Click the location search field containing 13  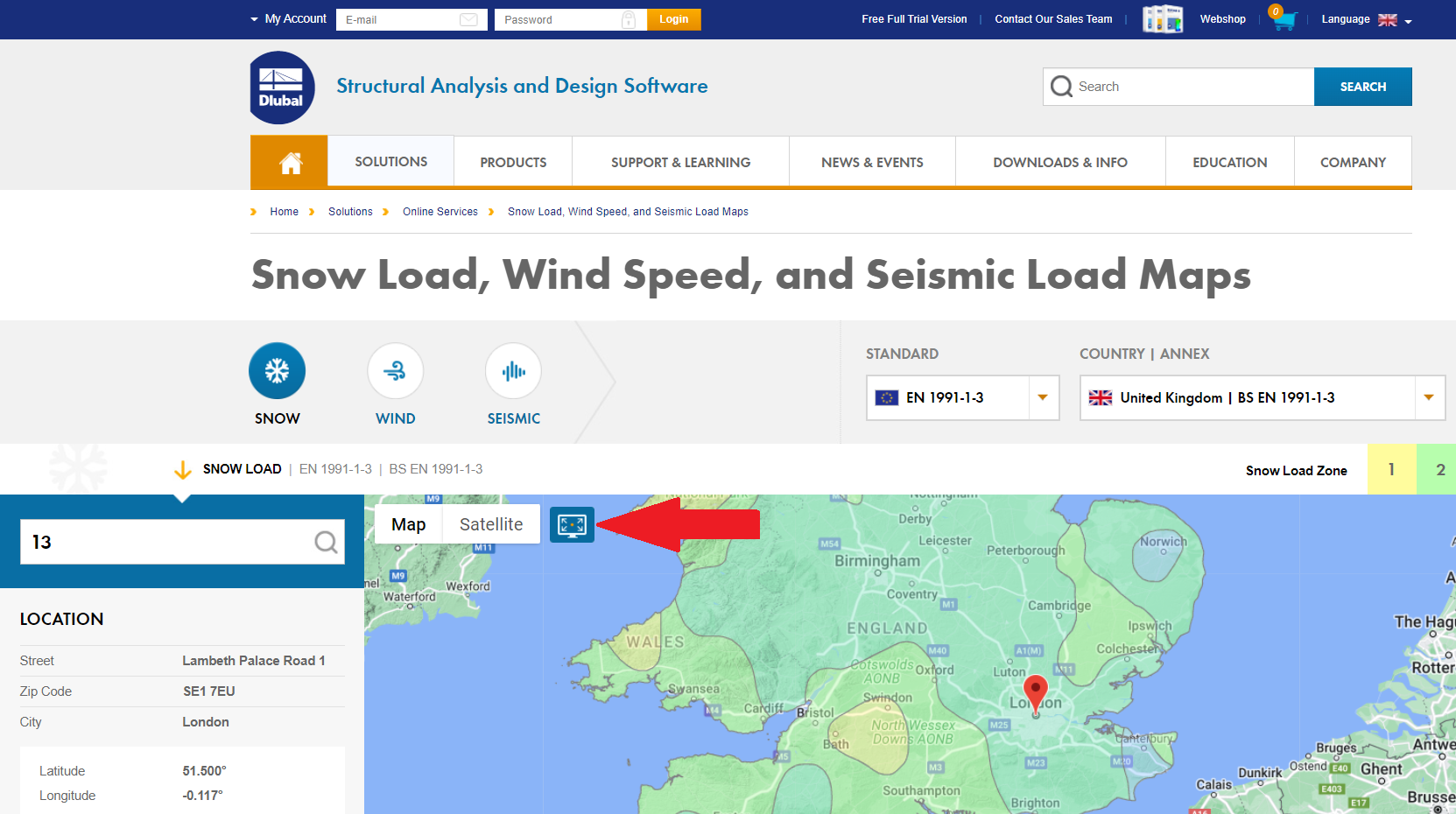point(182,542)
